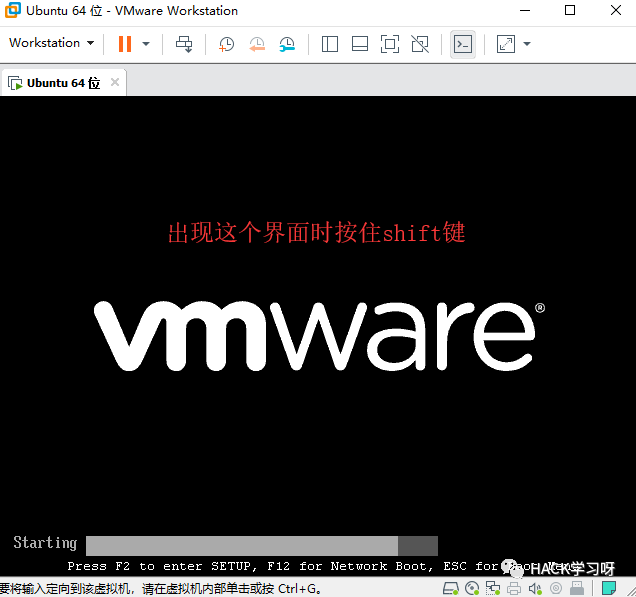The width and height of the screenshot is (636, 597).
Task: Expand the stretch options dropdown arrow
Action: [x=527, y=44]
